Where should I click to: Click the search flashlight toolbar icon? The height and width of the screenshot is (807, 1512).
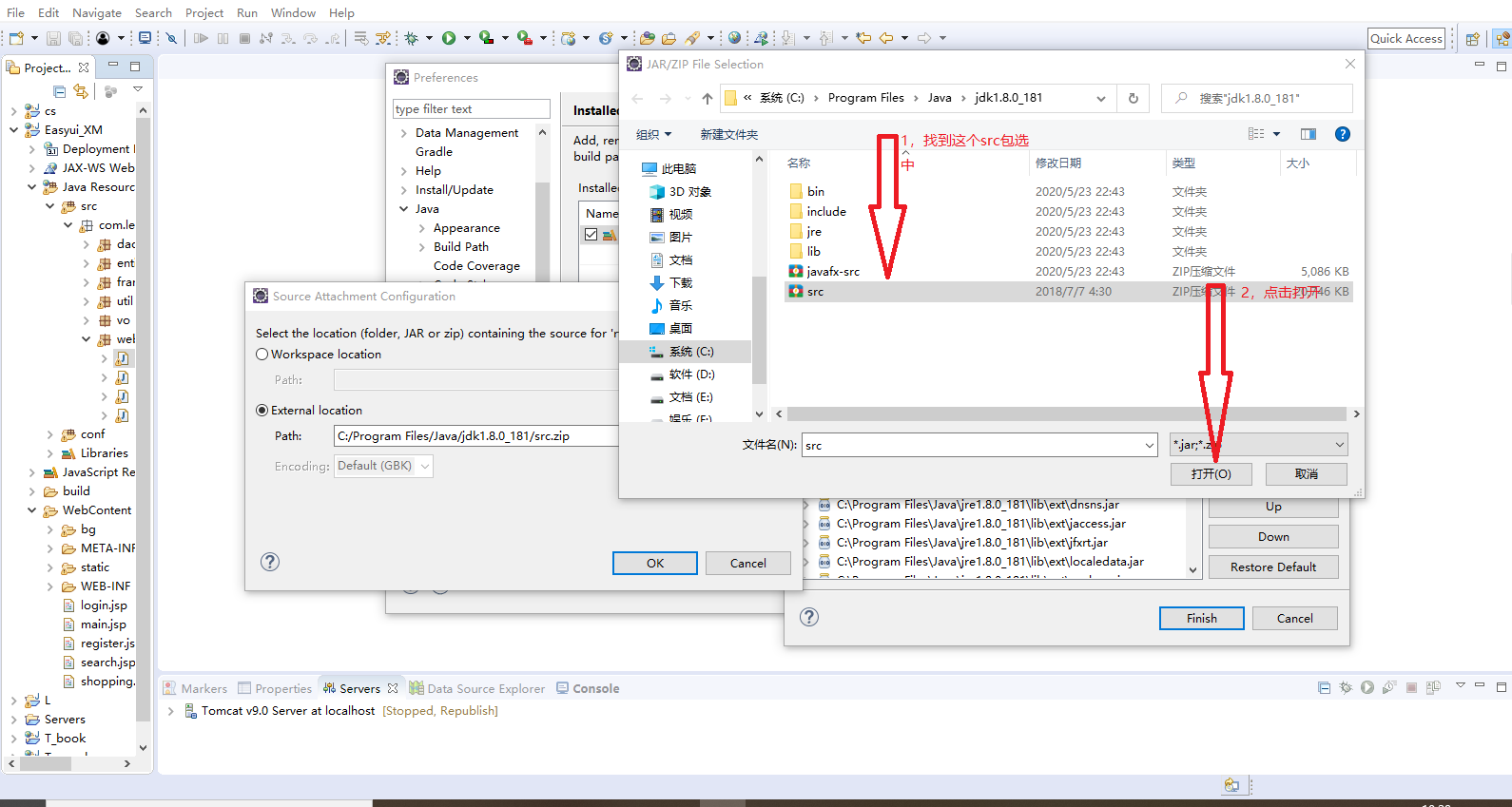(x=693, y=38)
